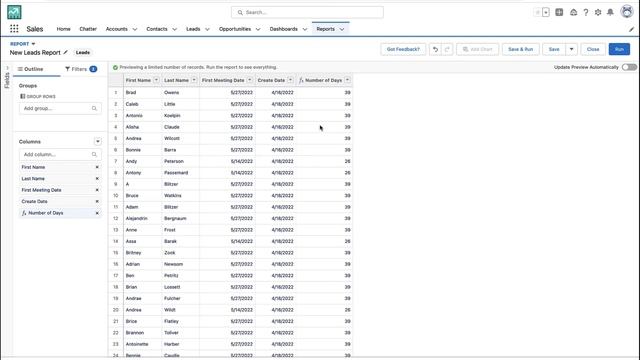The width and height of the screenshot is (640, 360).
Task: Open Global Actions plus icon
Action: click(x=559, y=12)
